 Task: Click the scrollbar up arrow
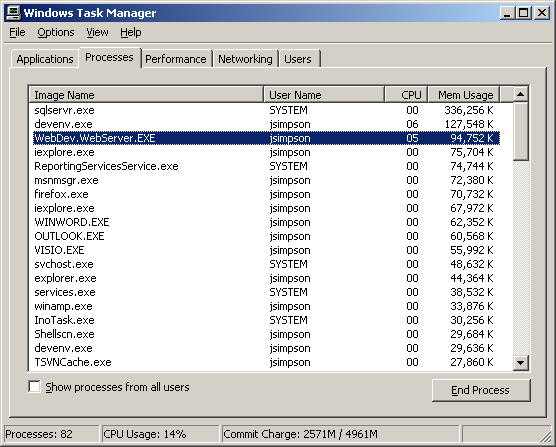tap(521, 94)
